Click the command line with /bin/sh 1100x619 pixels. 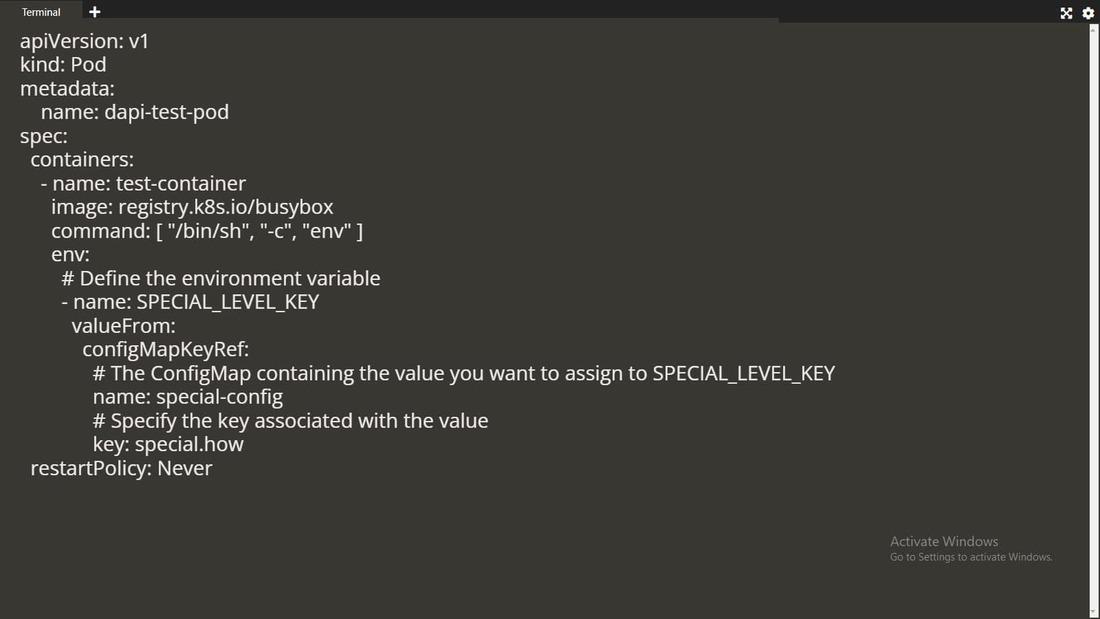click(x=207, y=231)
